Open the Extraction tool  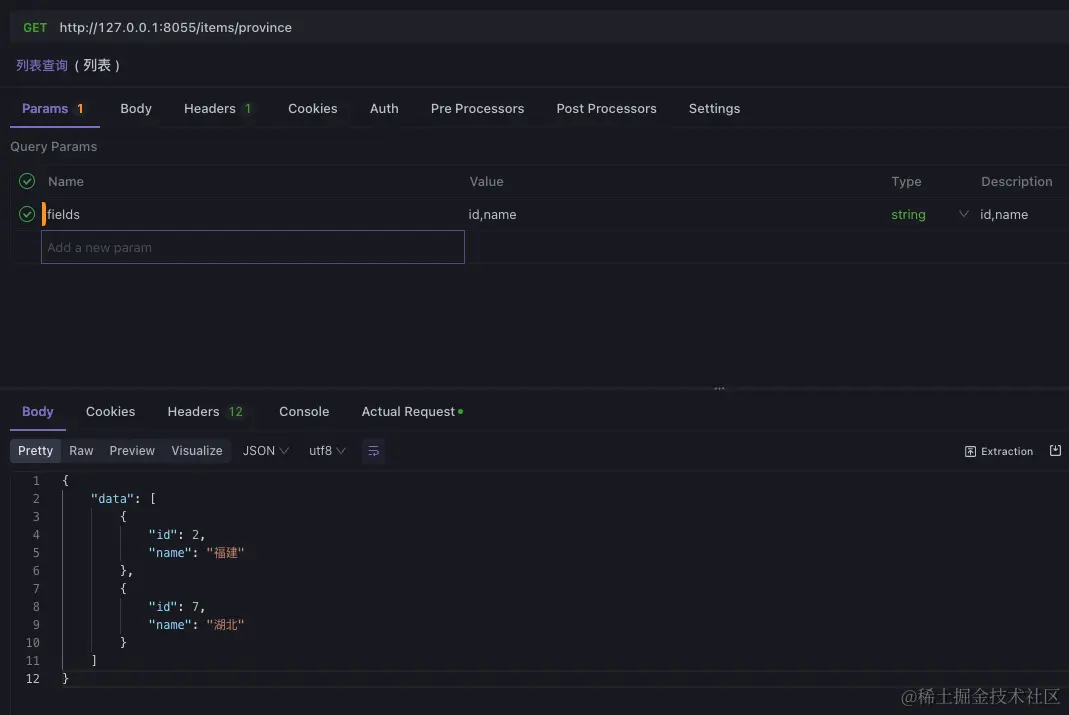[999, 451]
